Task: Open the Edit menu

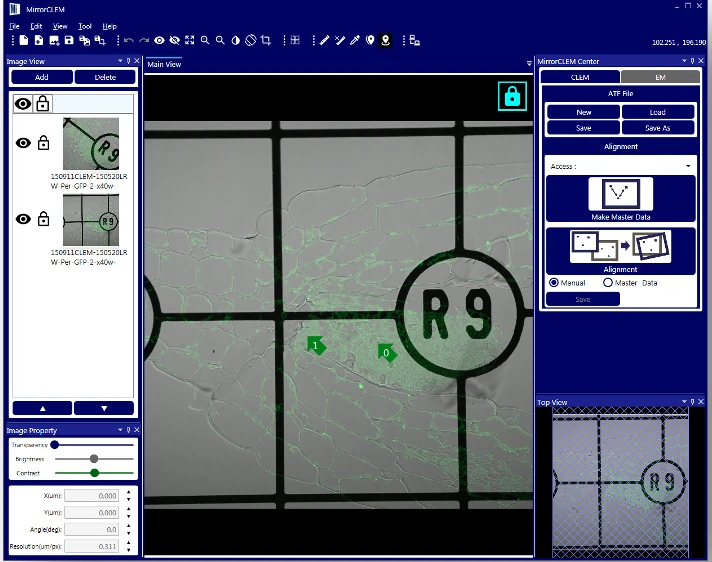Action: [x=36, y=26]
